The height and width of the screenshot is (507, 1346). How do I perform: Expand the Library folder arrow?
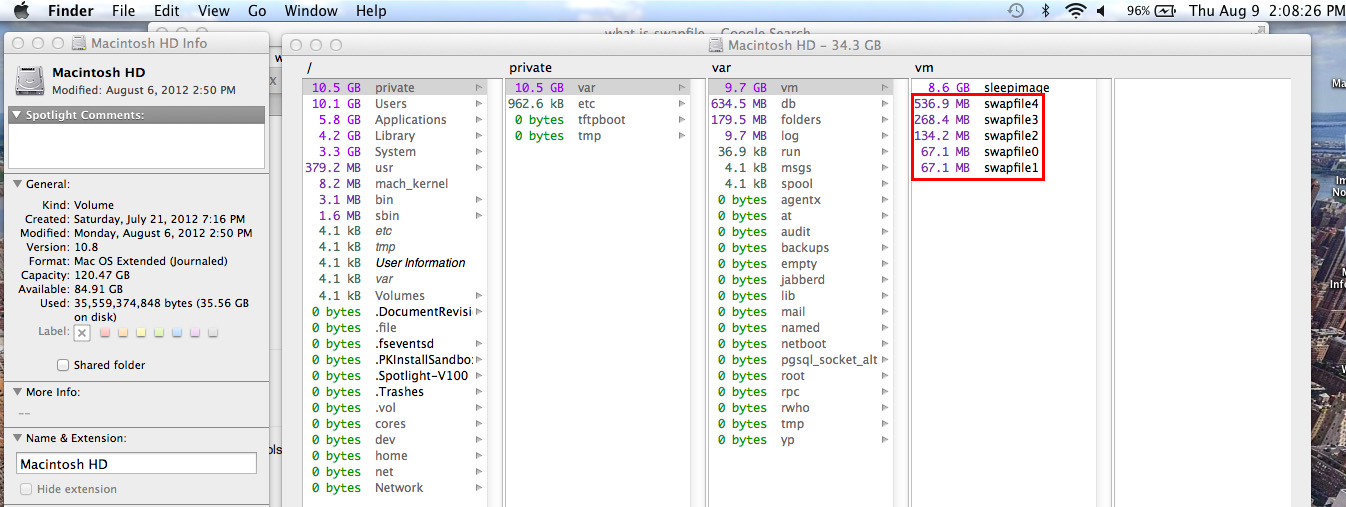(479, 136)
